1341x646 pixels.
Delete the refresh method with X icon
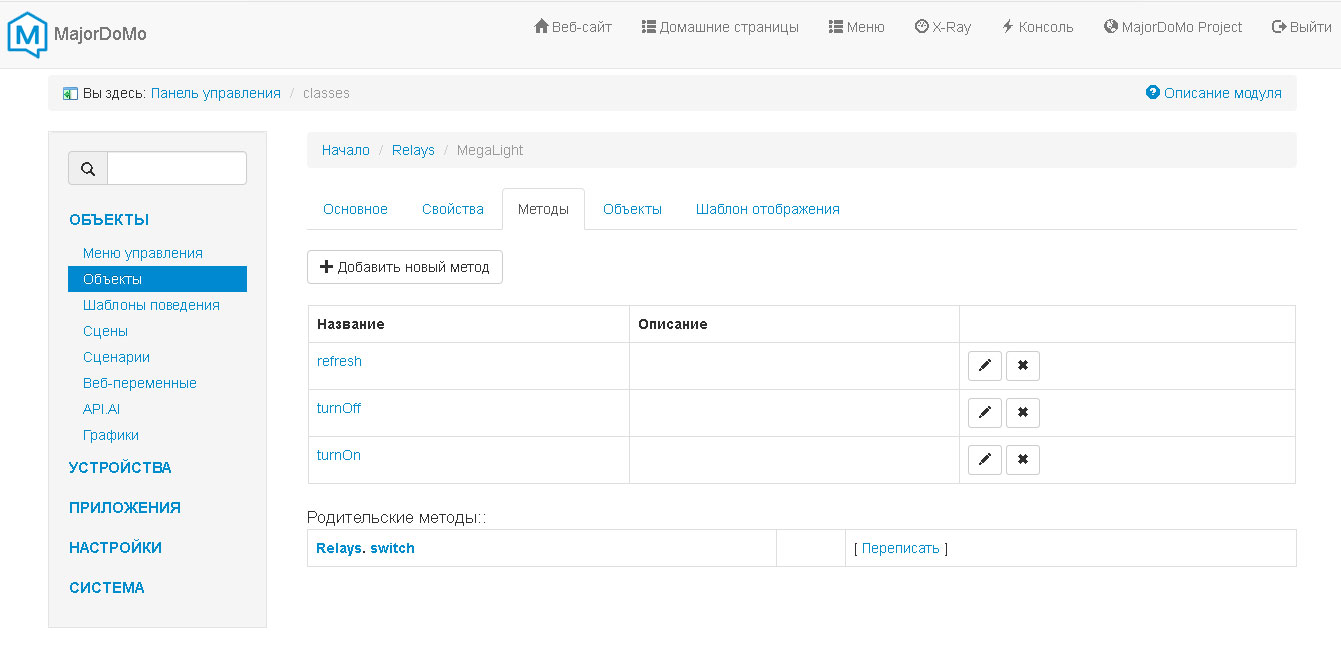[1022, 366]
